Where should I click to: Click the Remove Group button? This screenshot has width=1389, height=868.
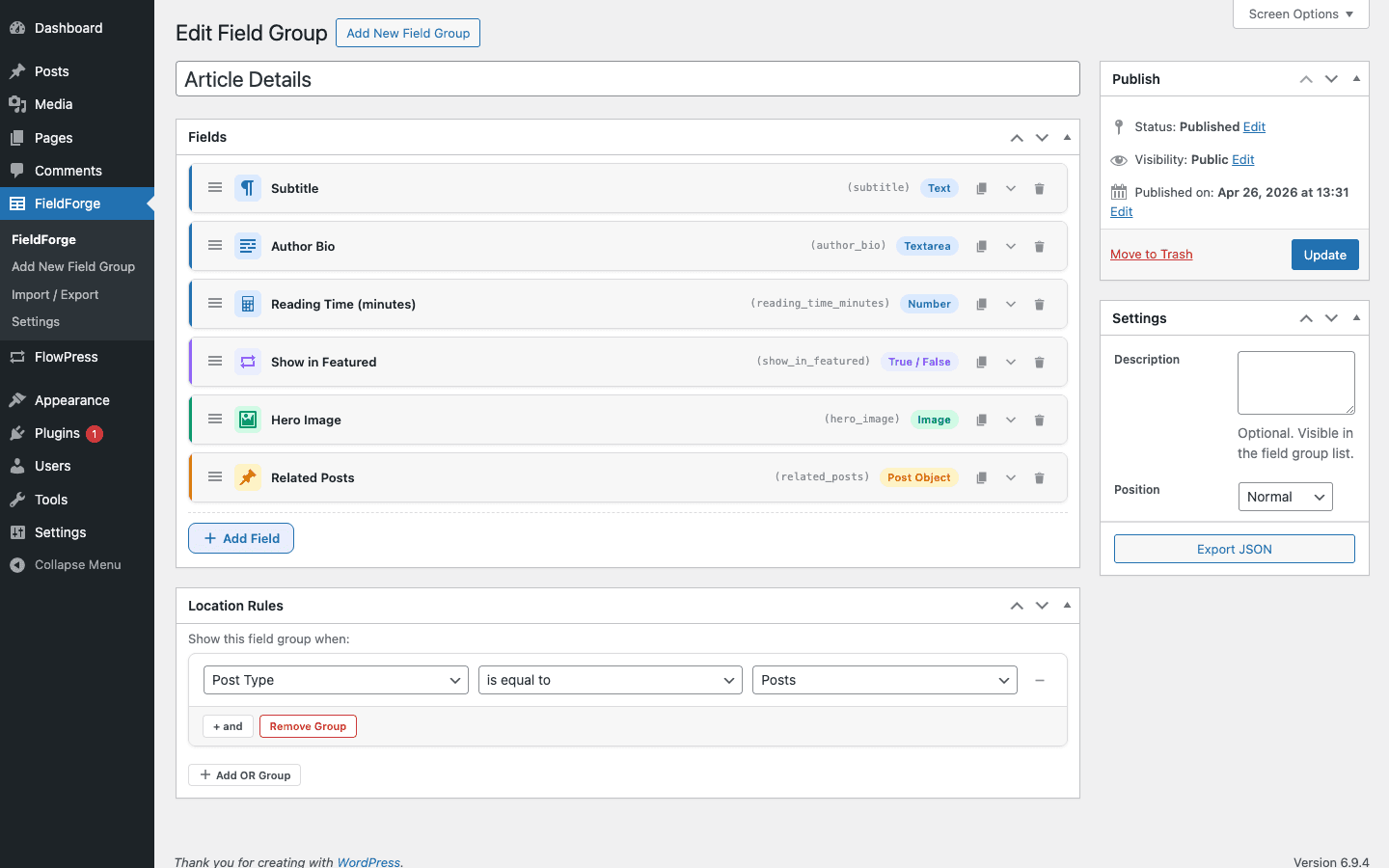(308, 726)
